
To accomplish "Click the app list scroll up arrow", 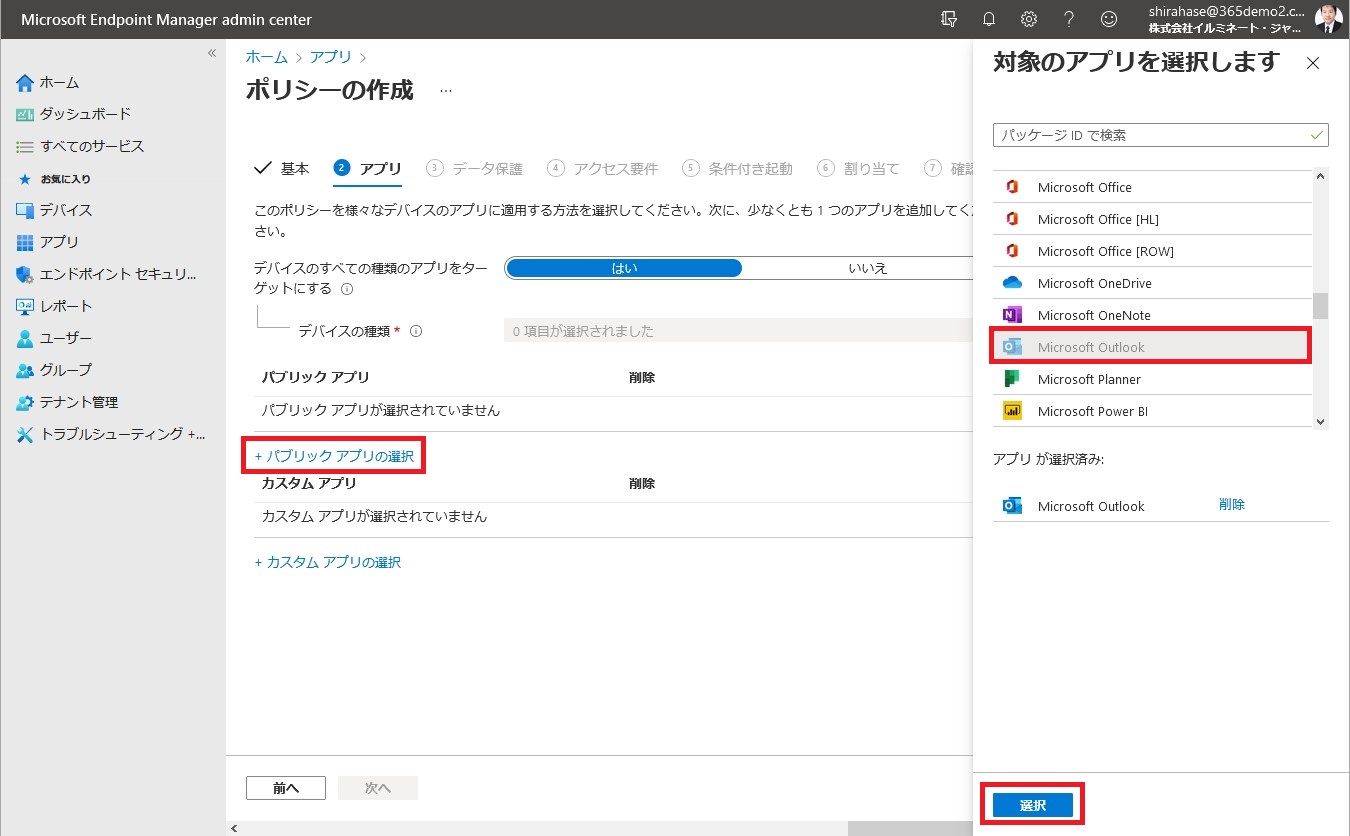I will 1321,177.
